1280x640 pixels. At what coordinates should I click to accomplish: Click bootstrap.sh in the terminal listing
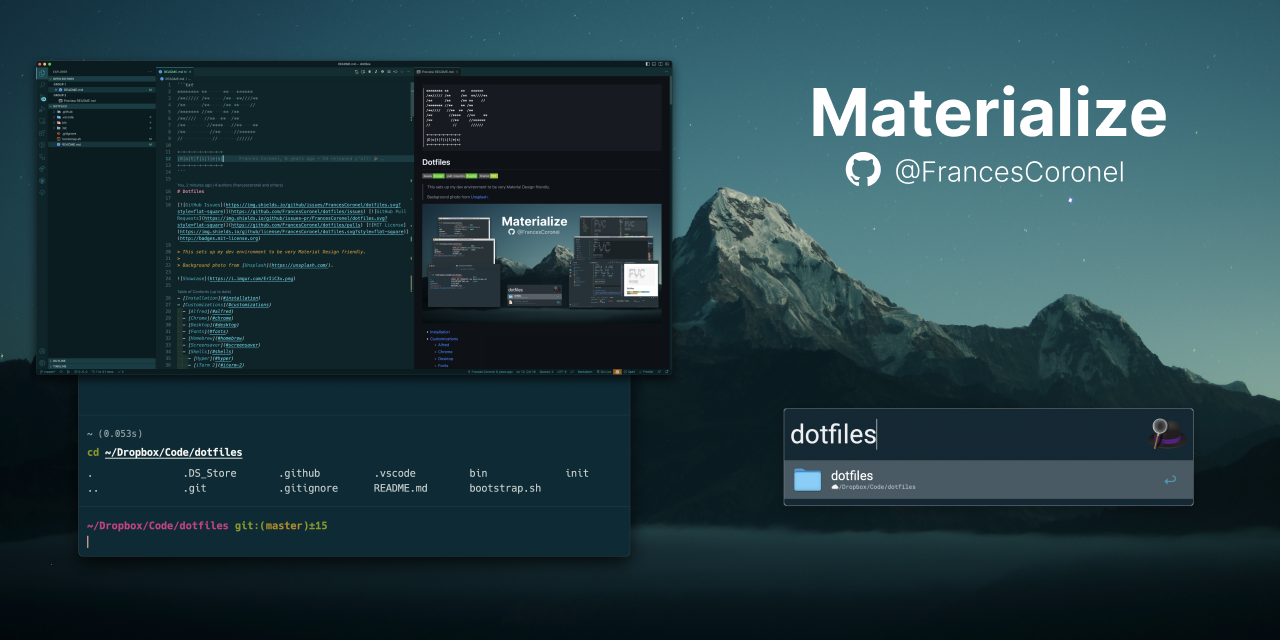pos(505,489)
